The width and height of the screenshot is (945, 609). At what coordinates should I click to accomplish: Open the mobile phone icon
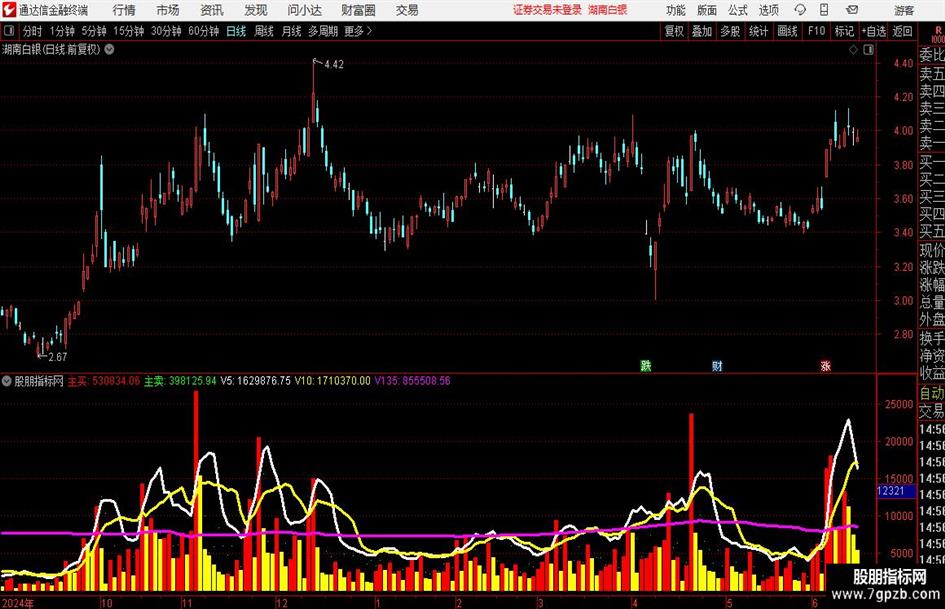(x=824, y=10)
